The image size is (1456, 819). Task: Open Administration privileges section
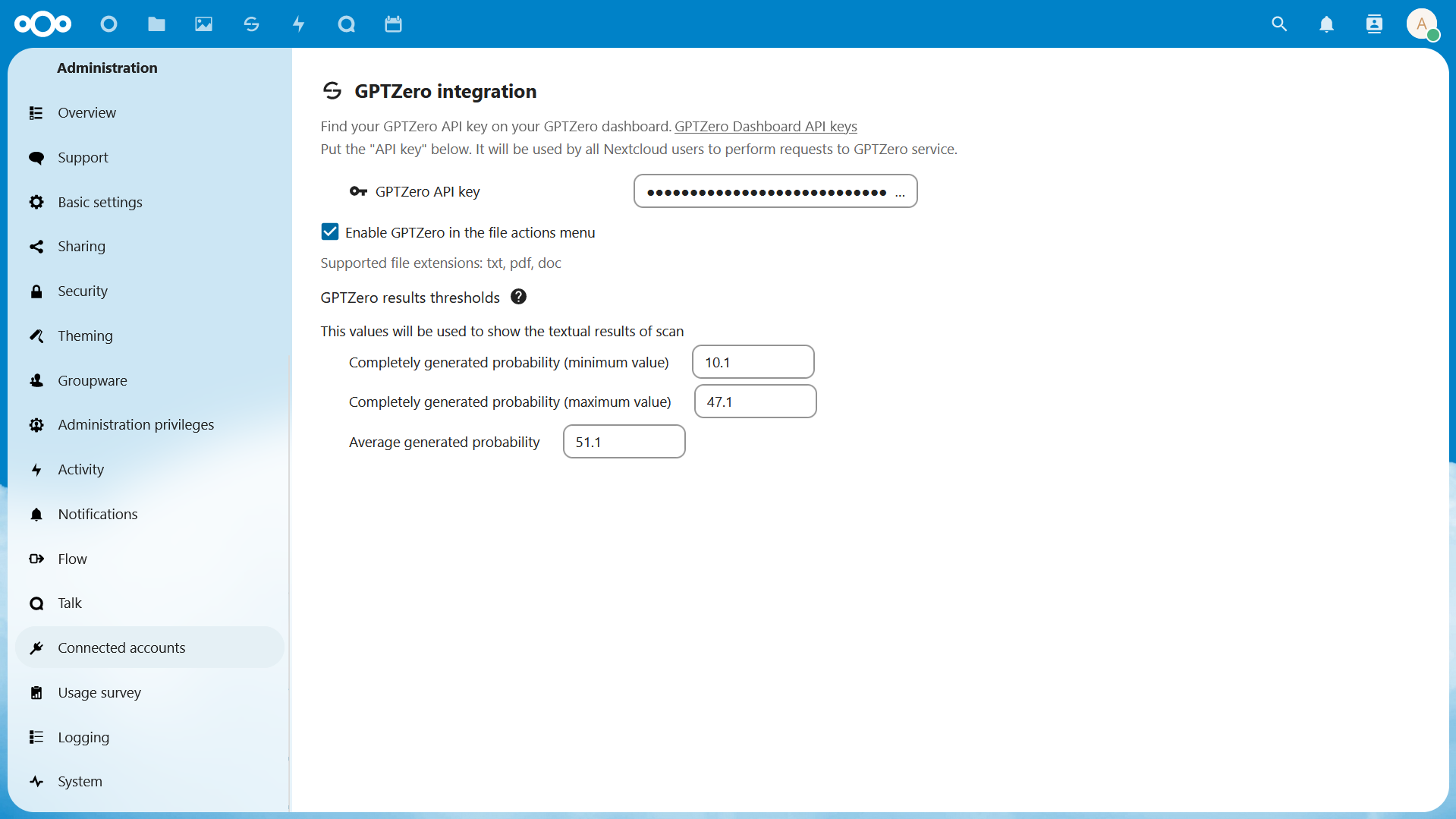coord(149,424)
